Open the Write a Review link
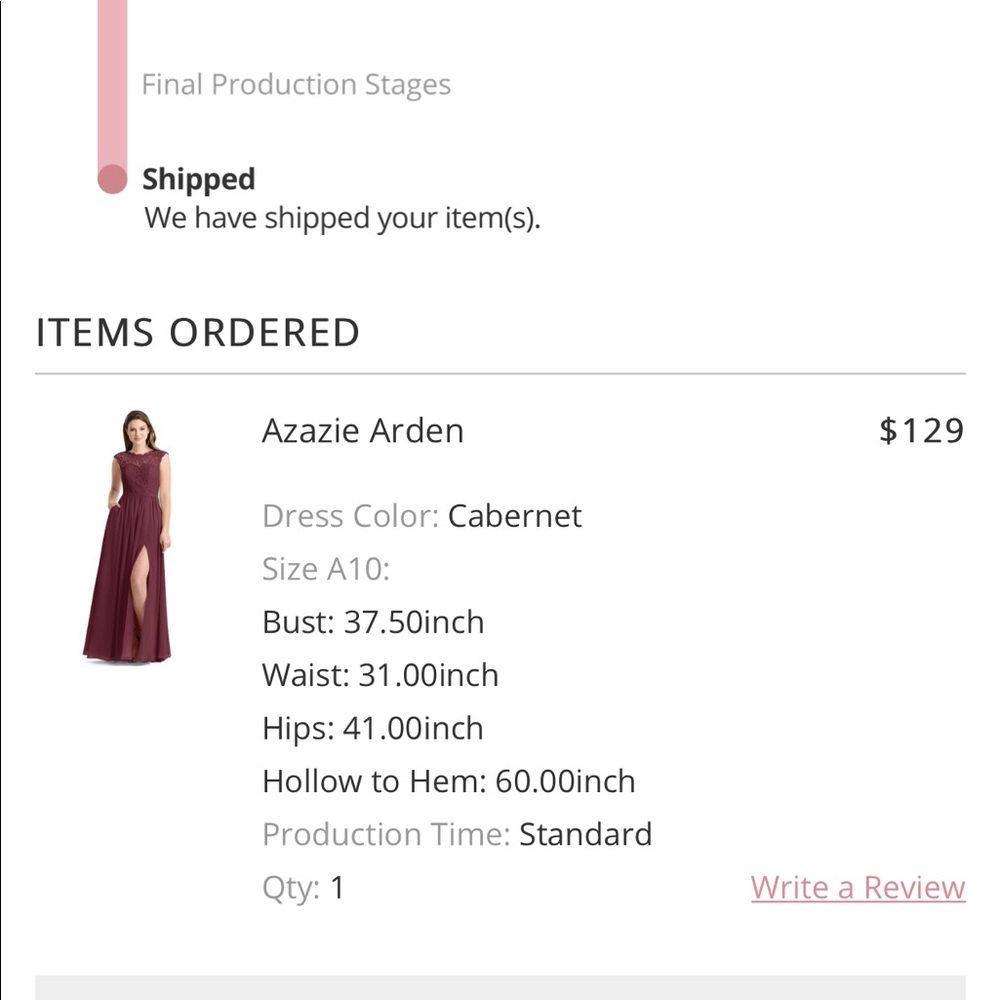 856,887
